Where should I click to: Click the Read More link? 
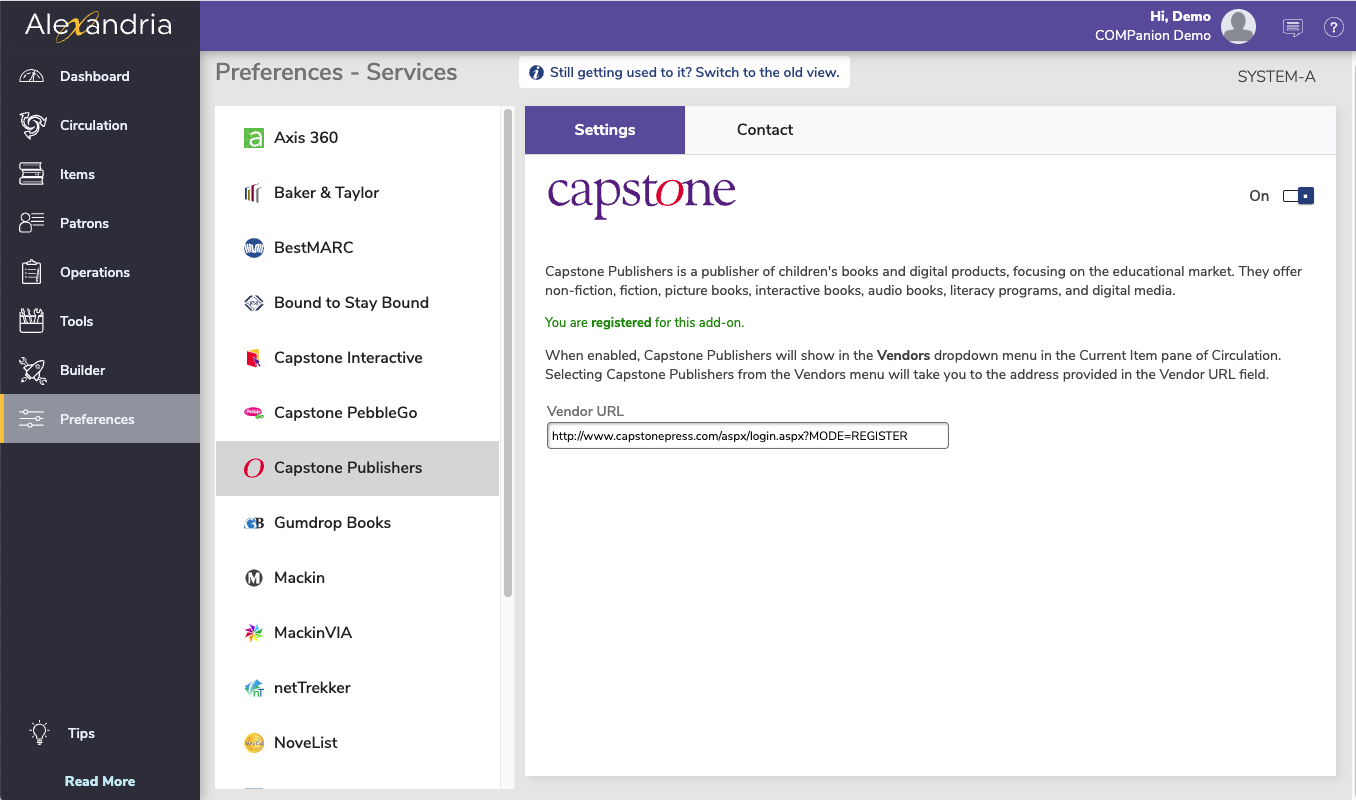[x=100, y=781]
